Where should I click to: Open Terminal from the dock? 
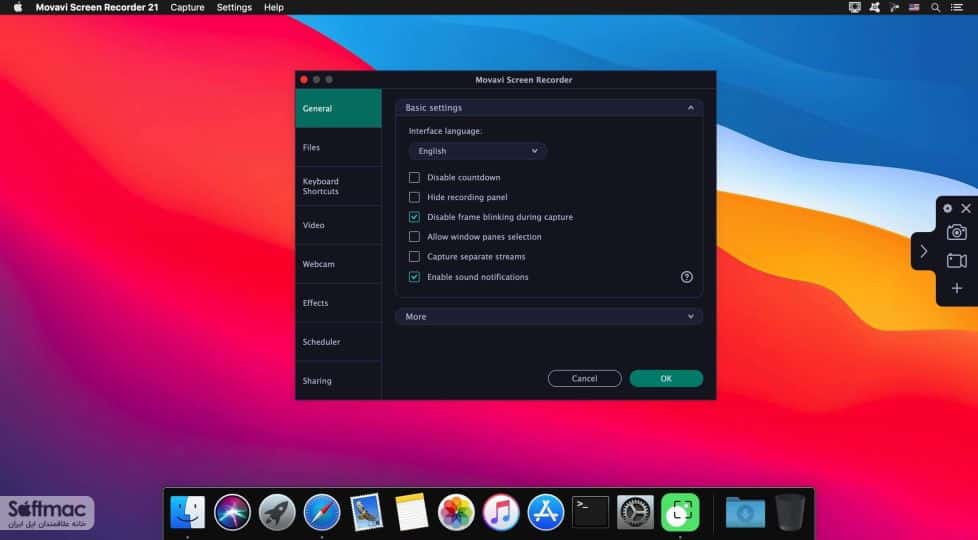tap(591, 513)
